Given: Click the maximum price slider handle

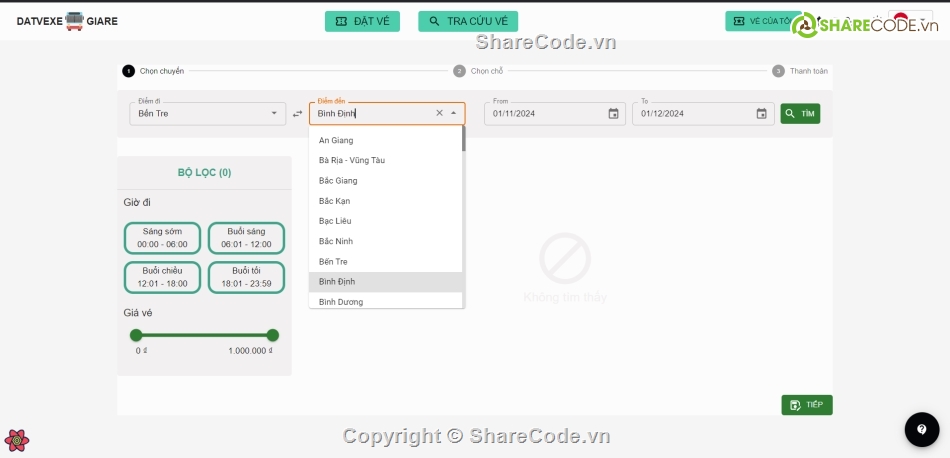Looking at the screenshot, I should click(x=273, y=335).
